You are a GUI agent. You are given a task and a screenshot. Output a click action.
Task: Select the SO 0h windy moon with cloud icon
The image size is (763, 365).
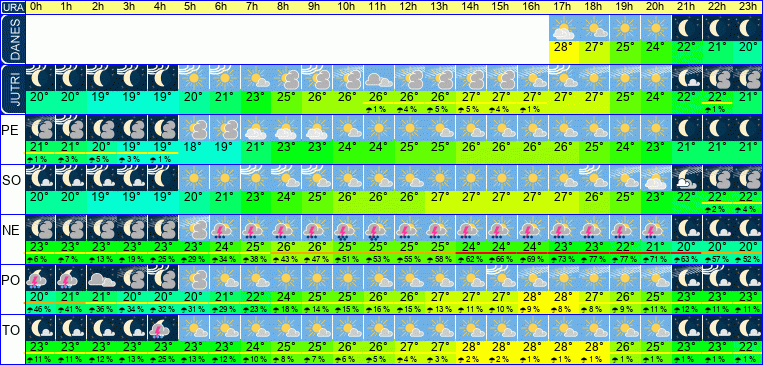pos(40,178)
